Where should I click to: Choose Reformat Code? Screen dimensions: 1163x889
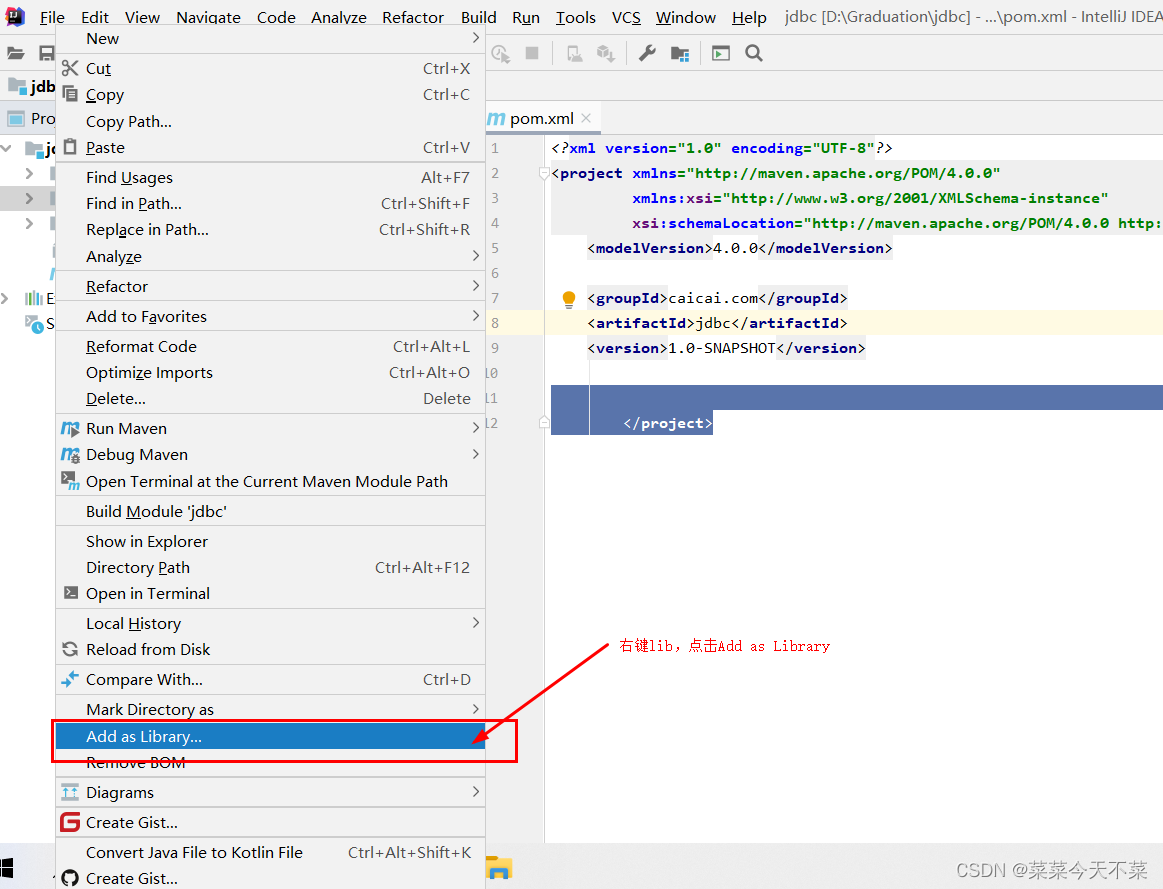271,346
